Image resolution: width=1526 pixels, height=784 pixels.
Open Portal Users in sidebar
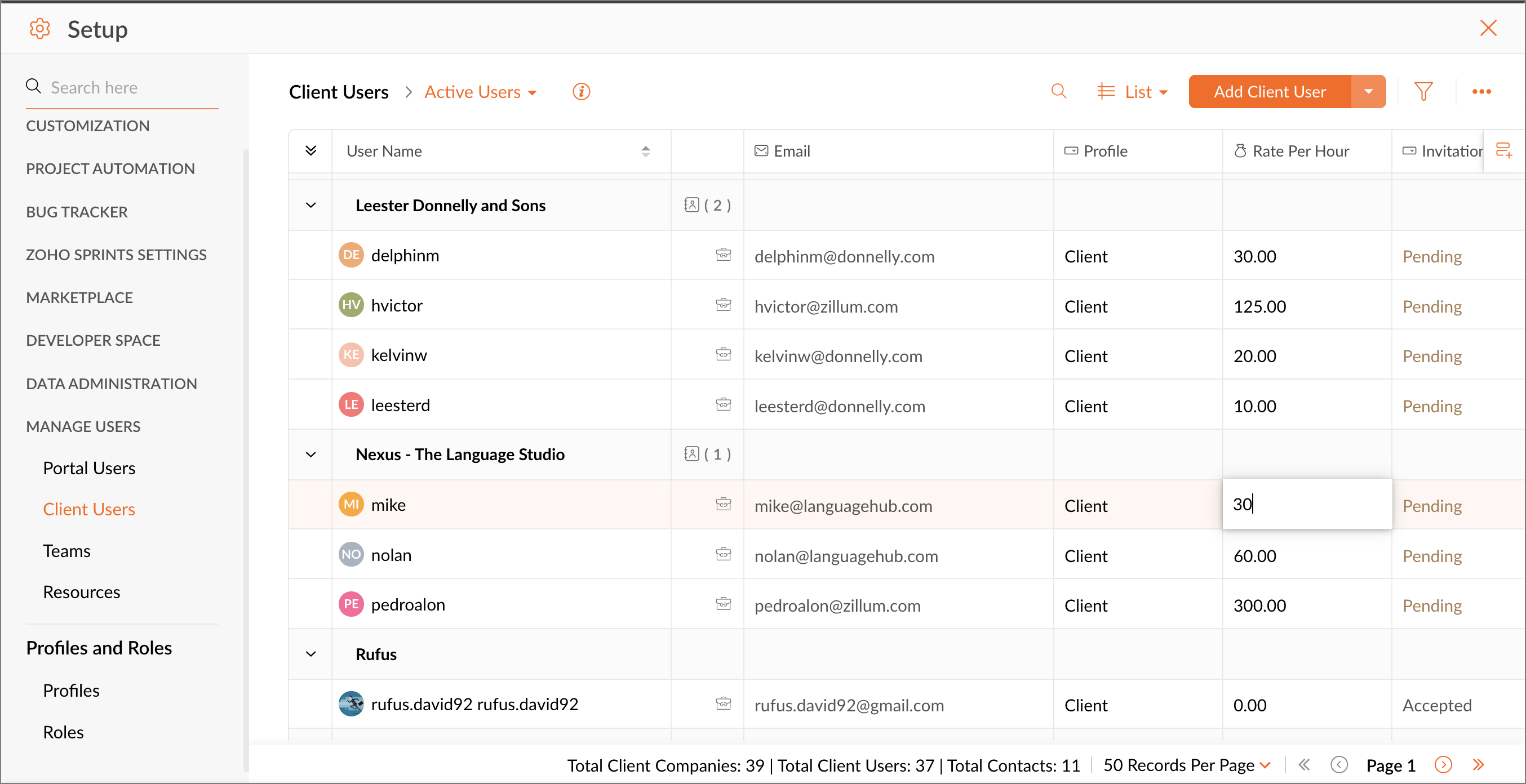click(89, 468)
